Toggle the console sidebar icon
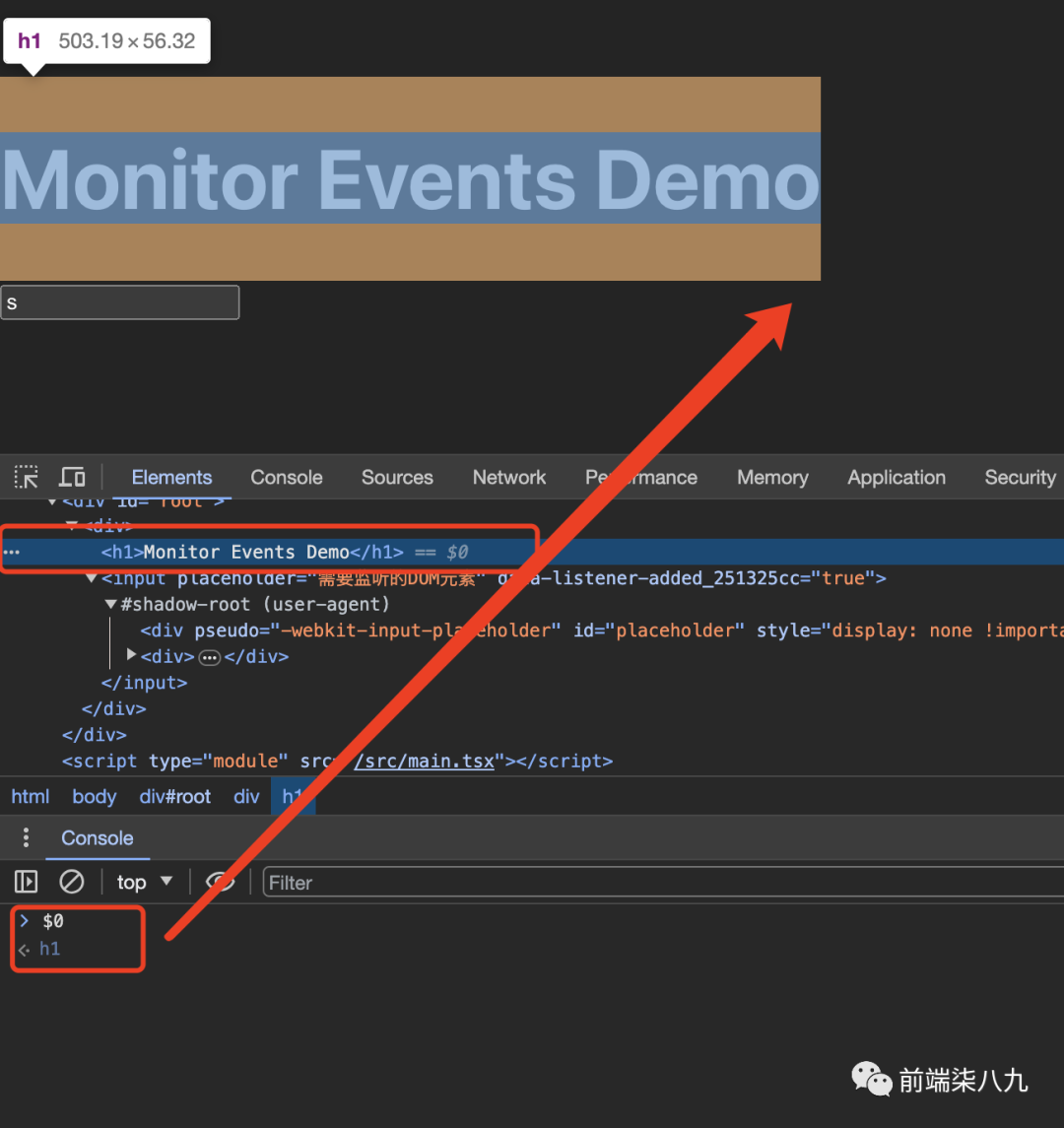Viewport: 1064px width, 1128px height. pyautogui.click(x=26, y=882)
